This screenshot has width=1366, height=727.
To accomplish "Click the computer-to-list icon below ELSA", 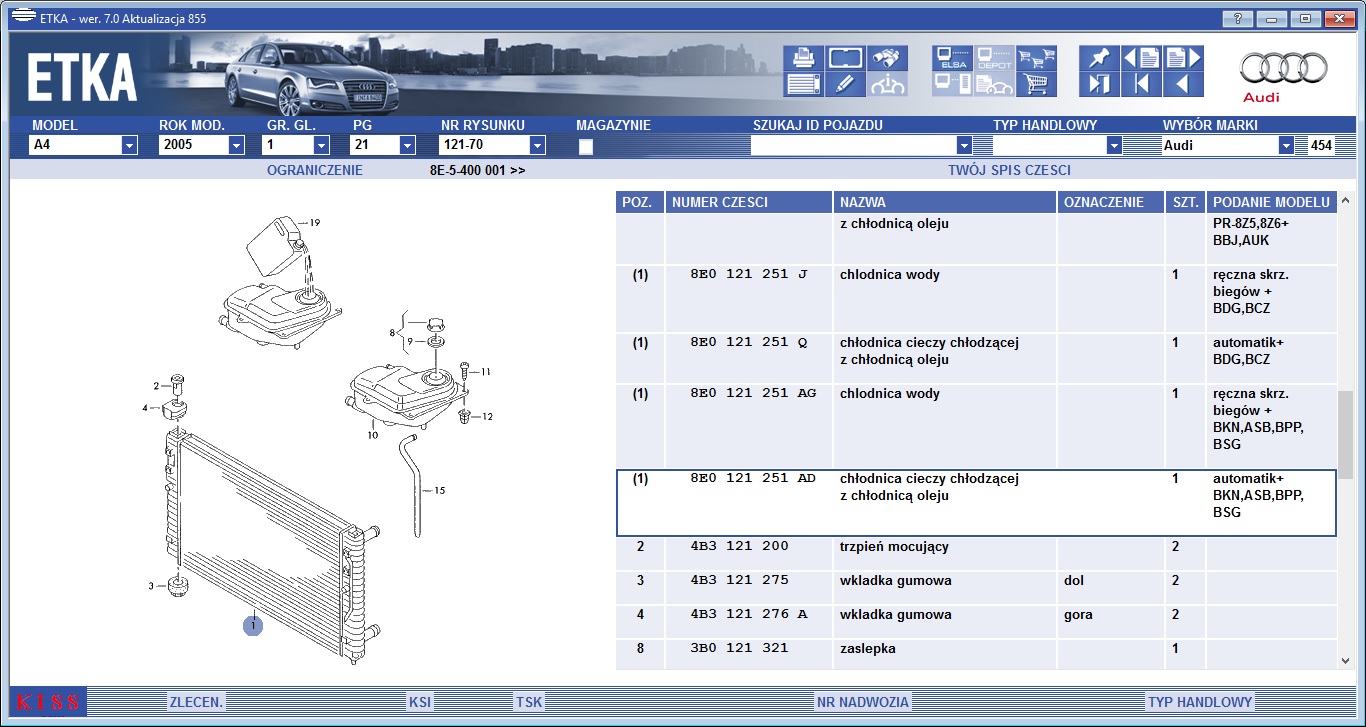I will tap(953, 84).
